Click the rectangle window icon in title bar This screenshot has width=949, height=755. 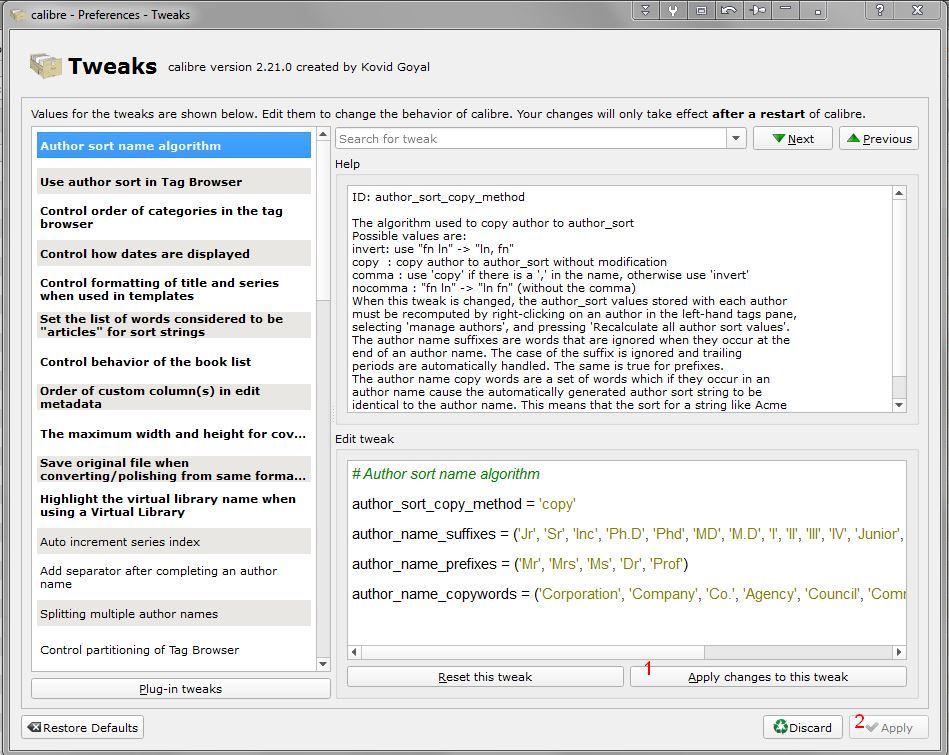coord(701,10)
